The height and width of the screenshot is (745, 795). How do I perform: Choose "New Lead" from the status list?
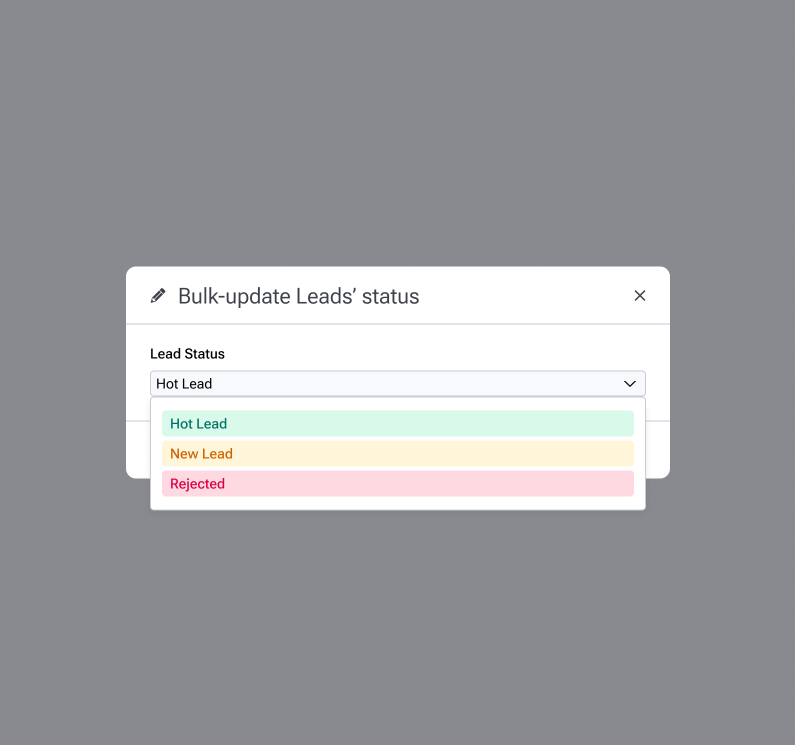(x=398, y=454)
